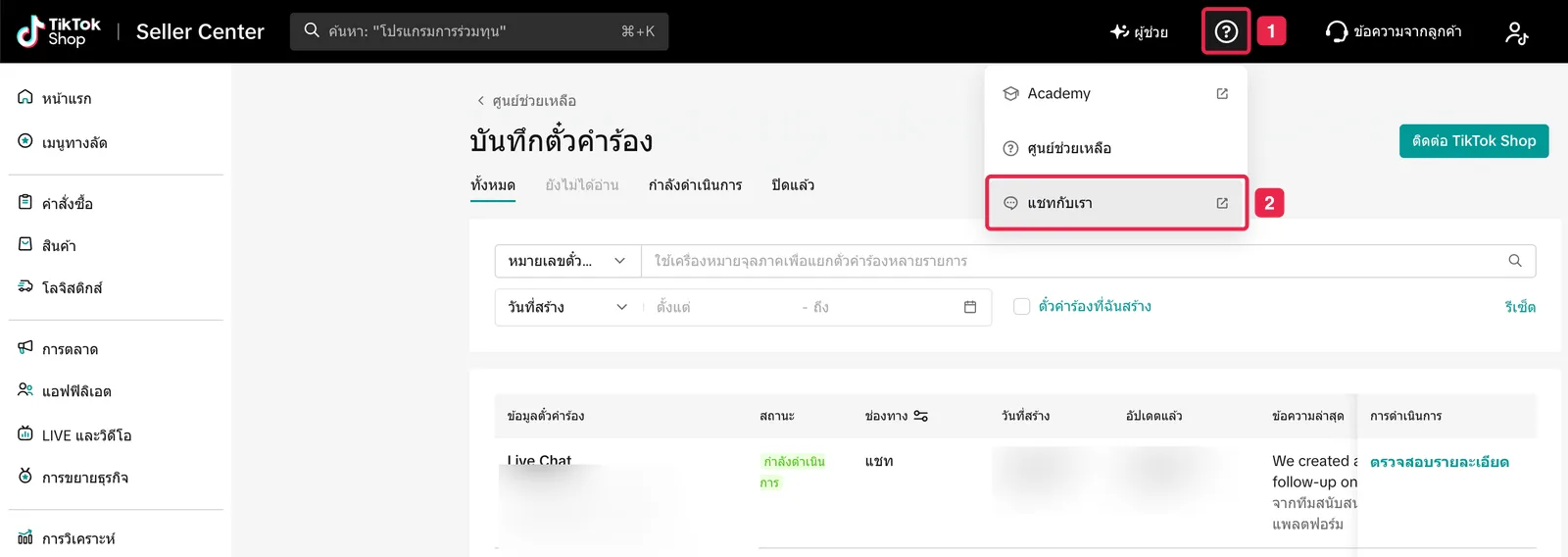This screenshot has width=1568, height=557.
Task: Click the search magnifier icon in top bar
Action: pyautogui.click(x=312, y=30)
